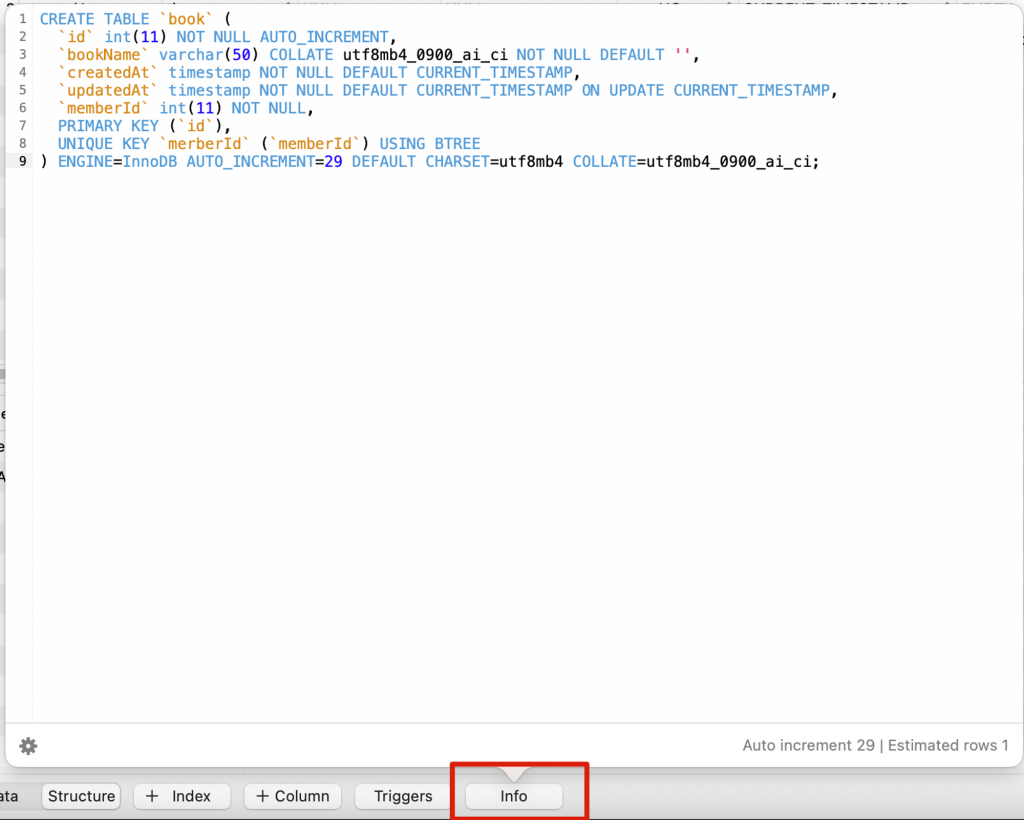Open the gear settings icon
This screenshot has width=1024, height=820.
tap(28, 746)
